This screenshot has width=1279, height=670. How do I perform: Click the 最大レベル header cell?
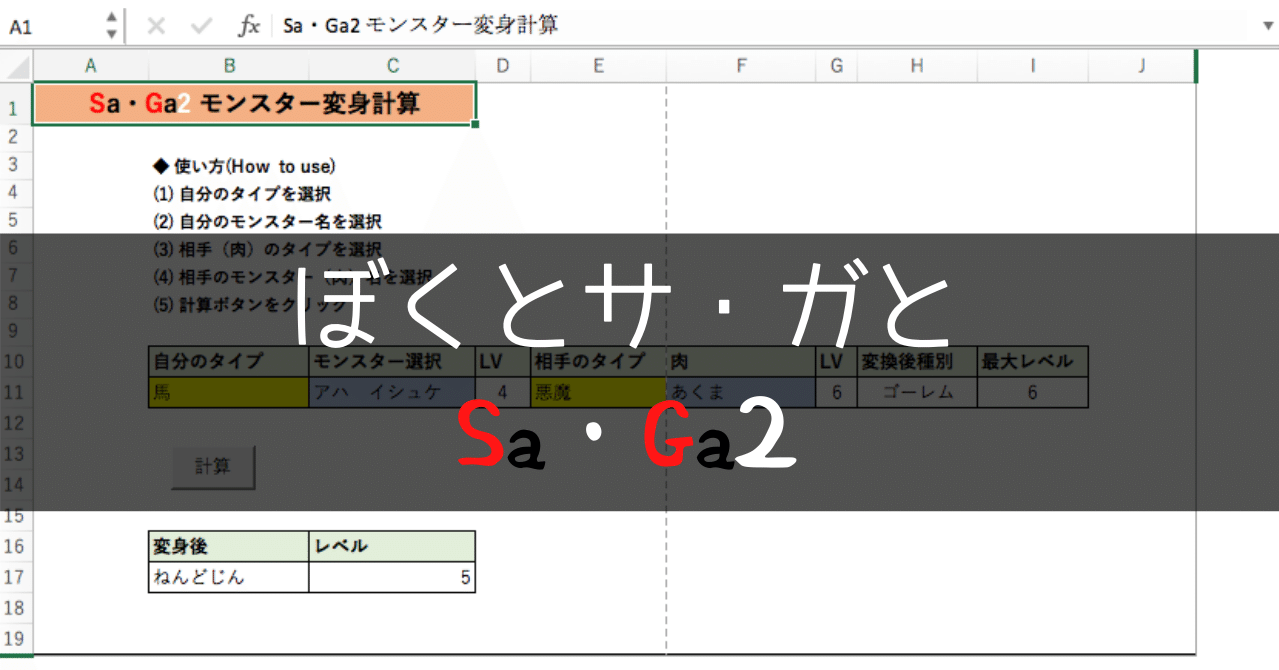coord(1032,361)
